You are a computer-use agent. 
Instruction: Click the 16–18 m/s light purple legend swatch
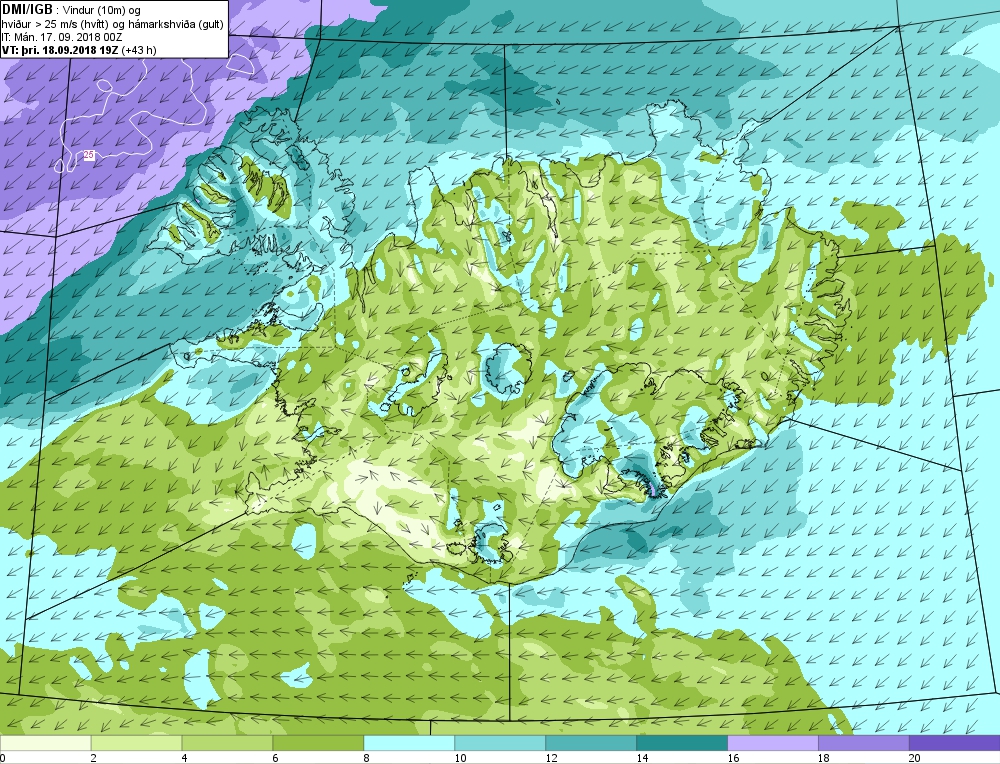click(772, 743)
